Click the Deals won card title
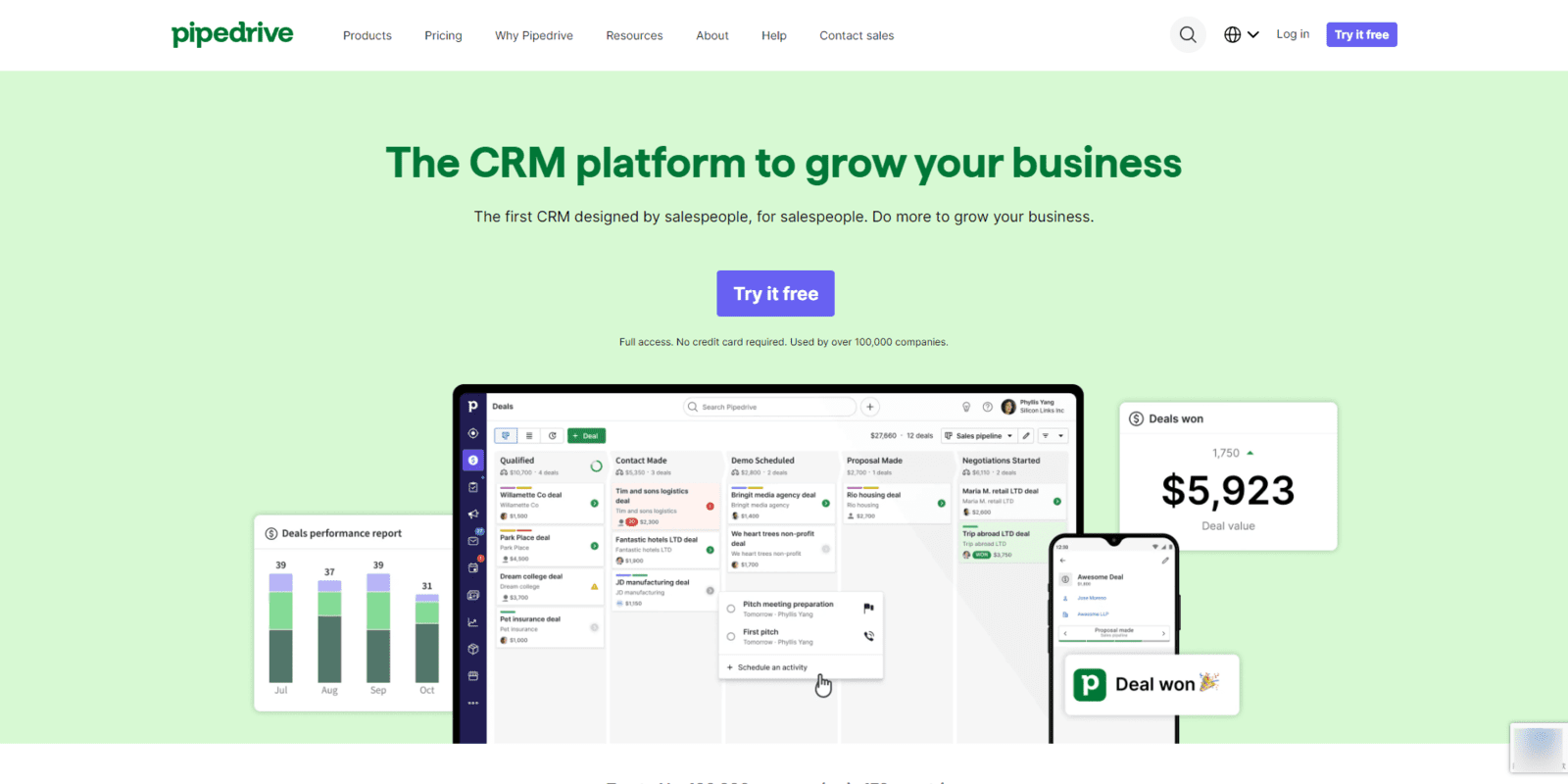Viewport: 1568px width, 784px height. (x=1175, y=418)
